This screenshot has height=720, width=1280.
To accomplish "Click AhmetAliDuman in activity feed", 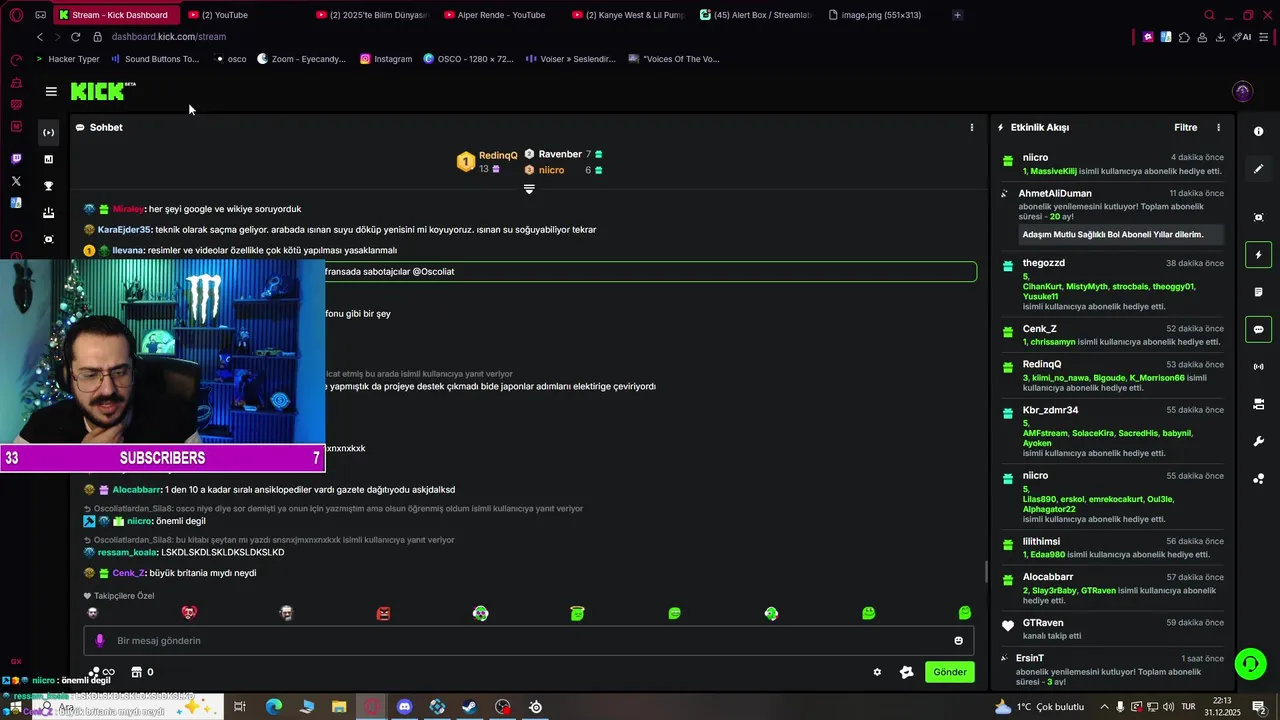I will click(1055, 193).
